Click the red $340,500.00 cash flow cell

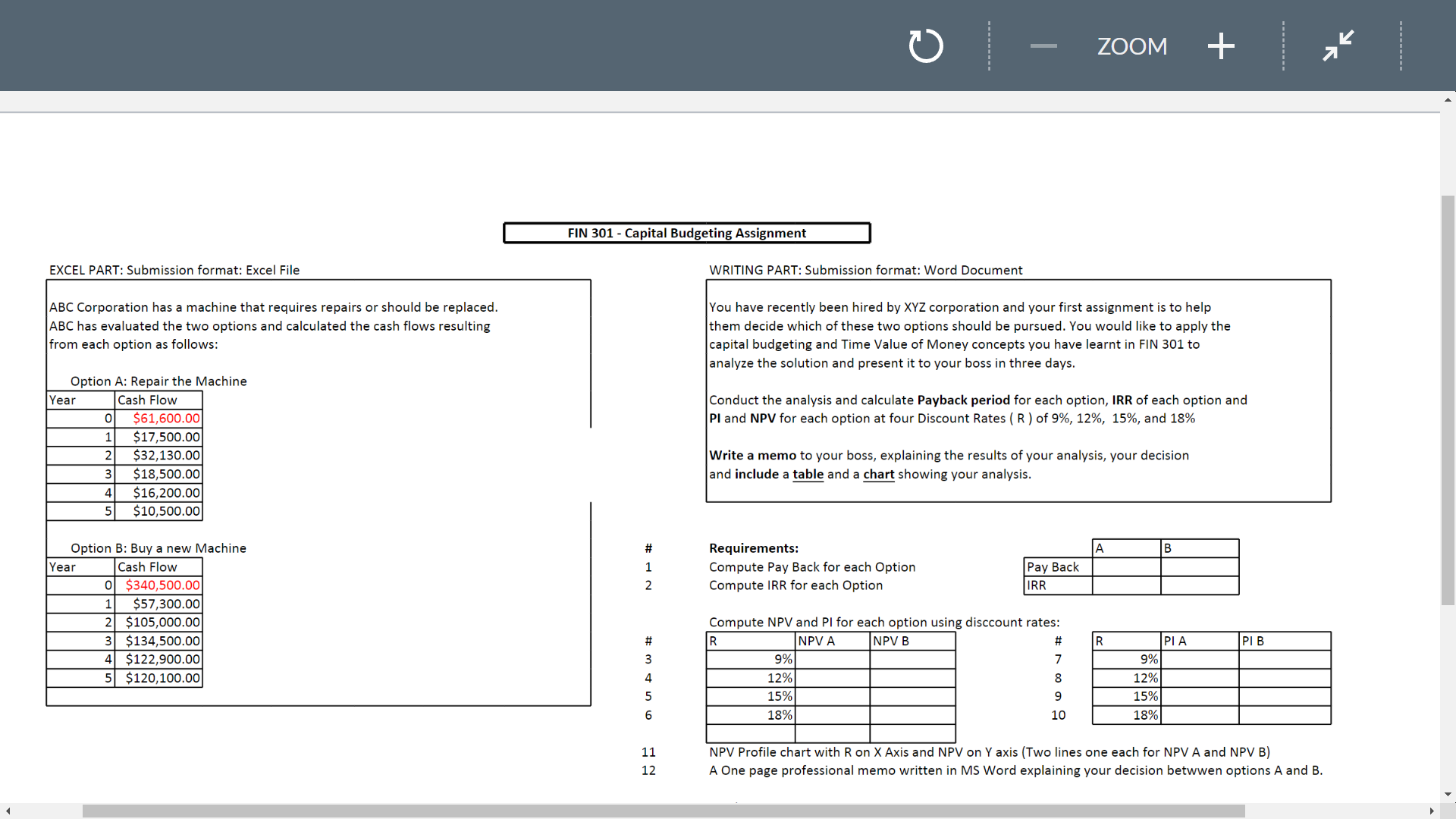click(x=162, y=585)
